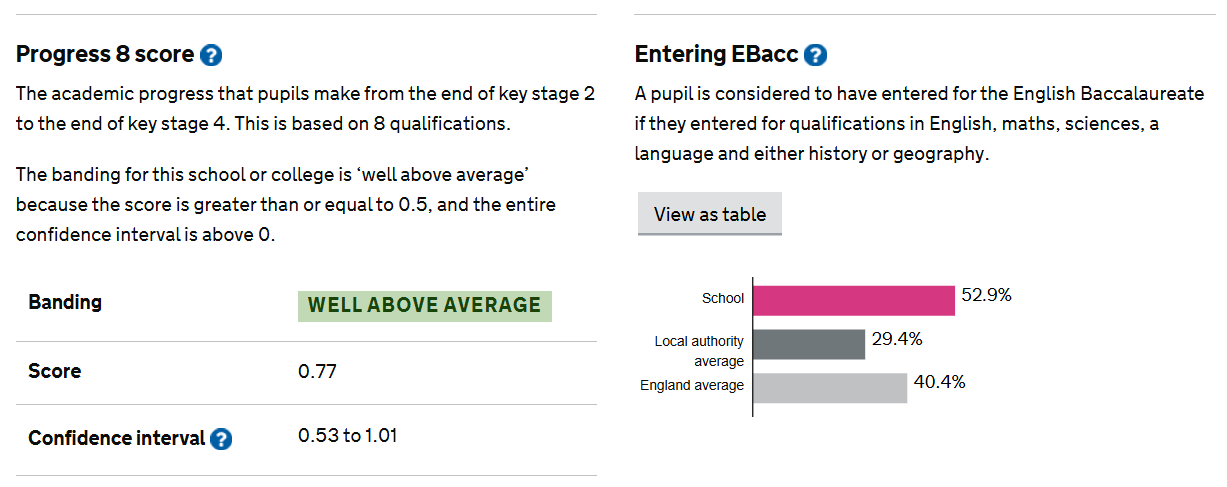The image size is (1227, 487).
Task: Click the England average axis label
Action: (692, 385)
